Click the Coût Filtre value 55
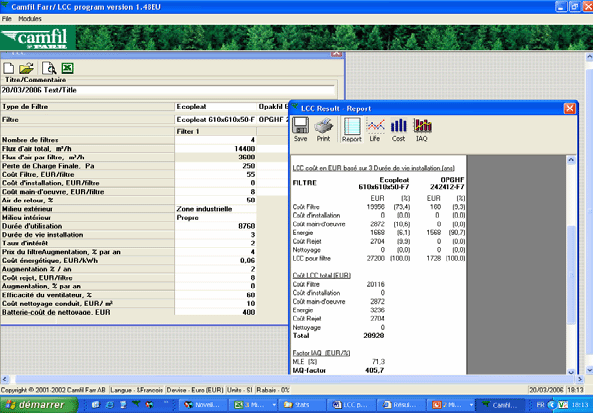Image resolution: width=593 pixels, height=415 pixels. 216,174
